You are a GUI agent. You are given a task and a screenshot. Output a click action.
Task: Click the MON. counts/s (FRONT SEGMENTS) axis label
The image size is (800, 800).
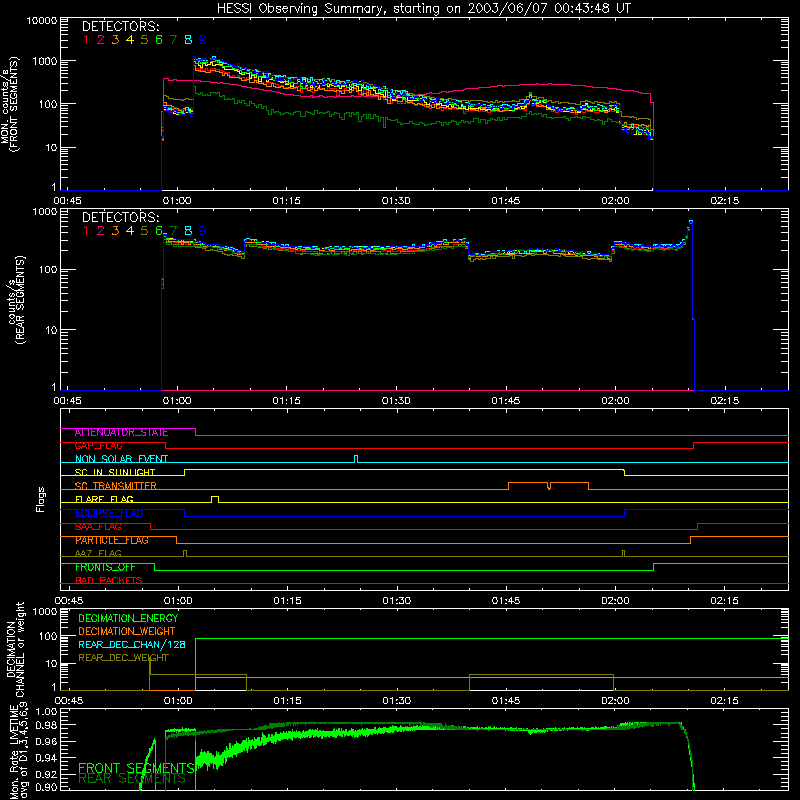tap(9, 104)
